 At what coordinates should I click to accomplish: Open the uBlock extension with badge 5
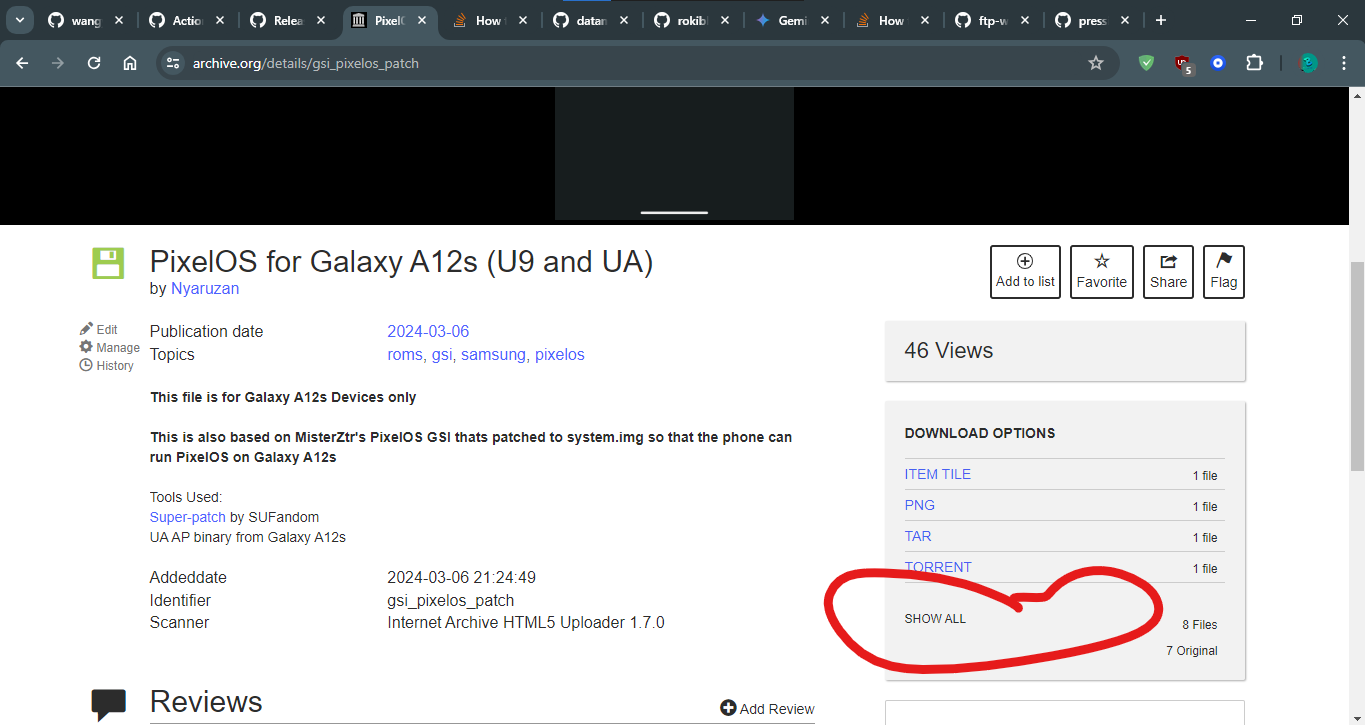click(x=1183, y=64)
